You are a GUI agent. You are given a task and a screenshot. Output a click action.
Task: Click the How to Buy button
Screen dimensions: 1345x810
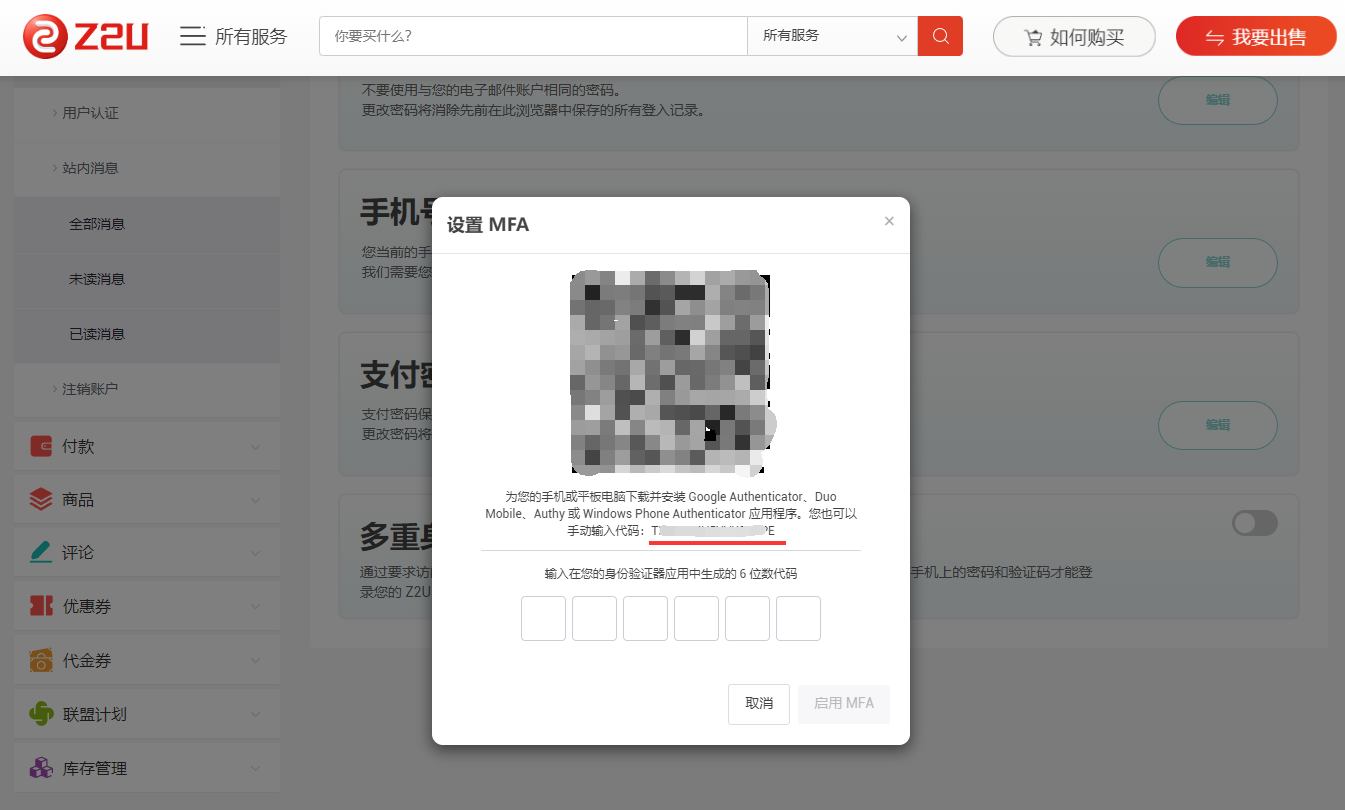click(x=1074, y=37)
